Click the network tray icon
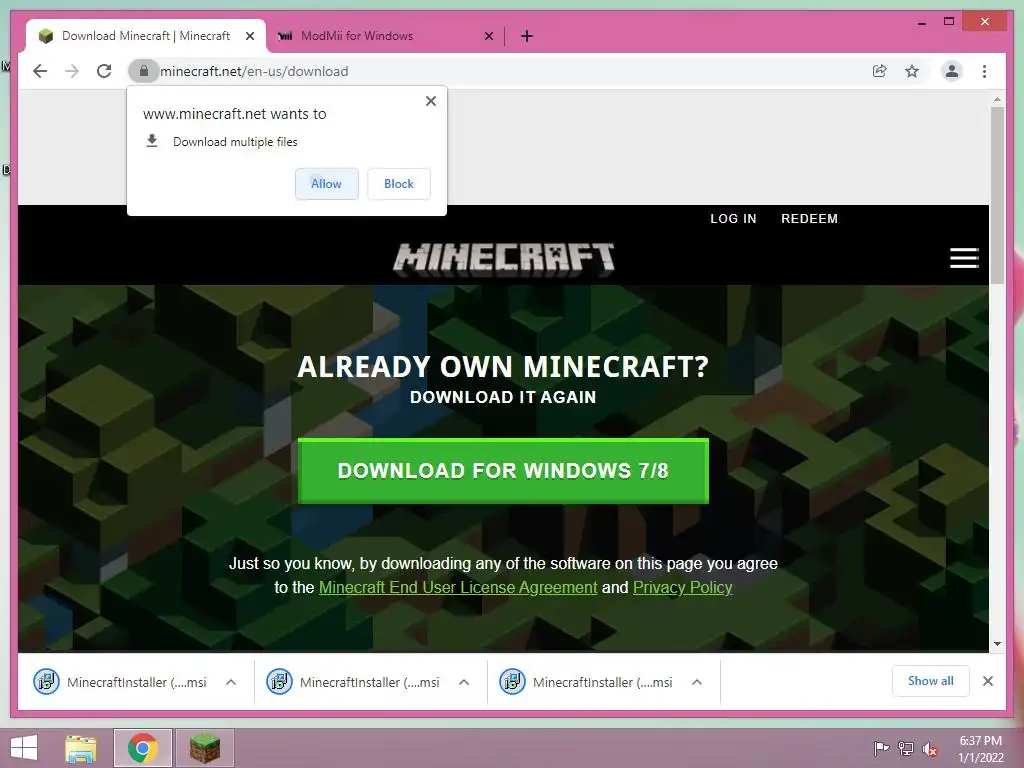 point(905,748)
